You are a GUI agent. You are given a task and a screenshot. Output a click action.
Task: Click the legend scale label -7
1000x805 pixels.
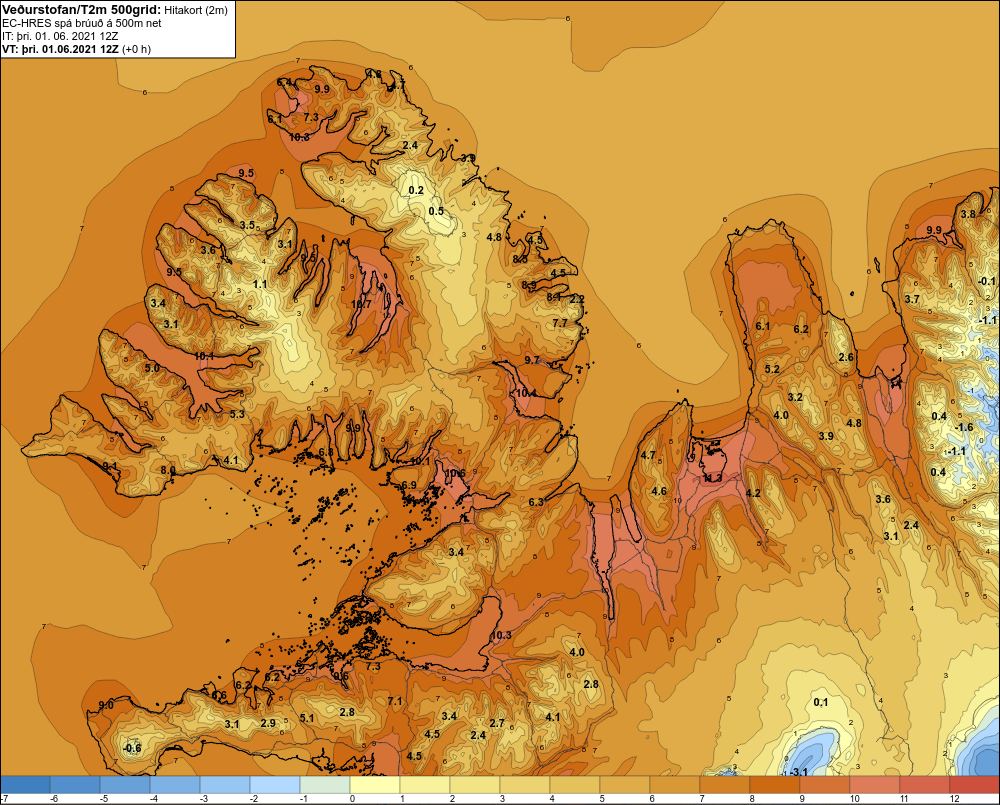[4, 799]
